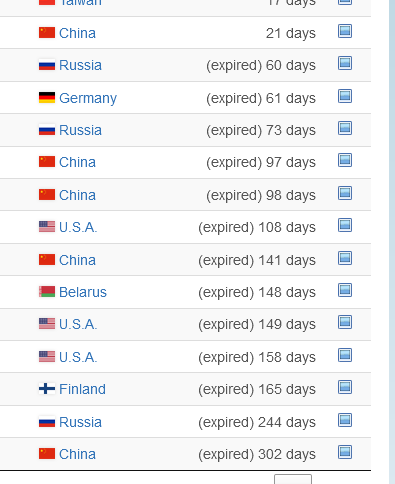Click the window icon in the Germany row
The height and width of the screenshot is (484, 395).
(345, 96)
